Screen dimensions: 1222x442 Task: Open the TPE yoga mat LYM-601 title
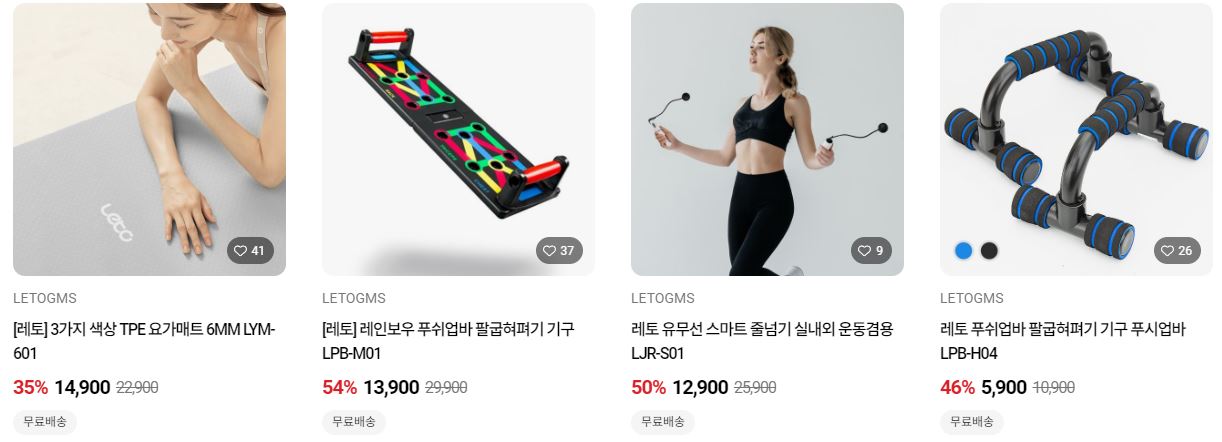pyautogui.click(x=144, y=341)
